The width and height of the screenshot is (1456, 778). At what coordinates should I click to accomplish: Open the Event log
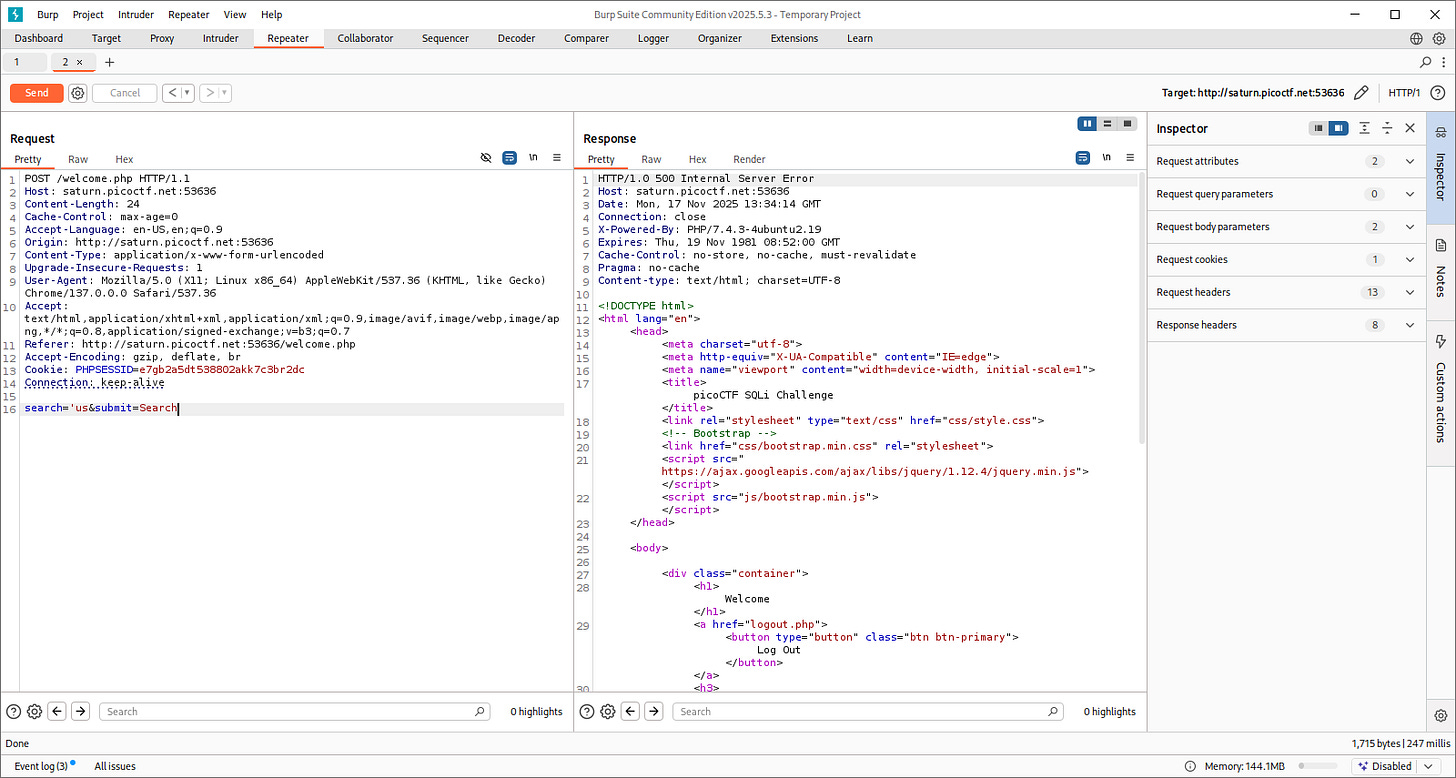tap(41, 766)
